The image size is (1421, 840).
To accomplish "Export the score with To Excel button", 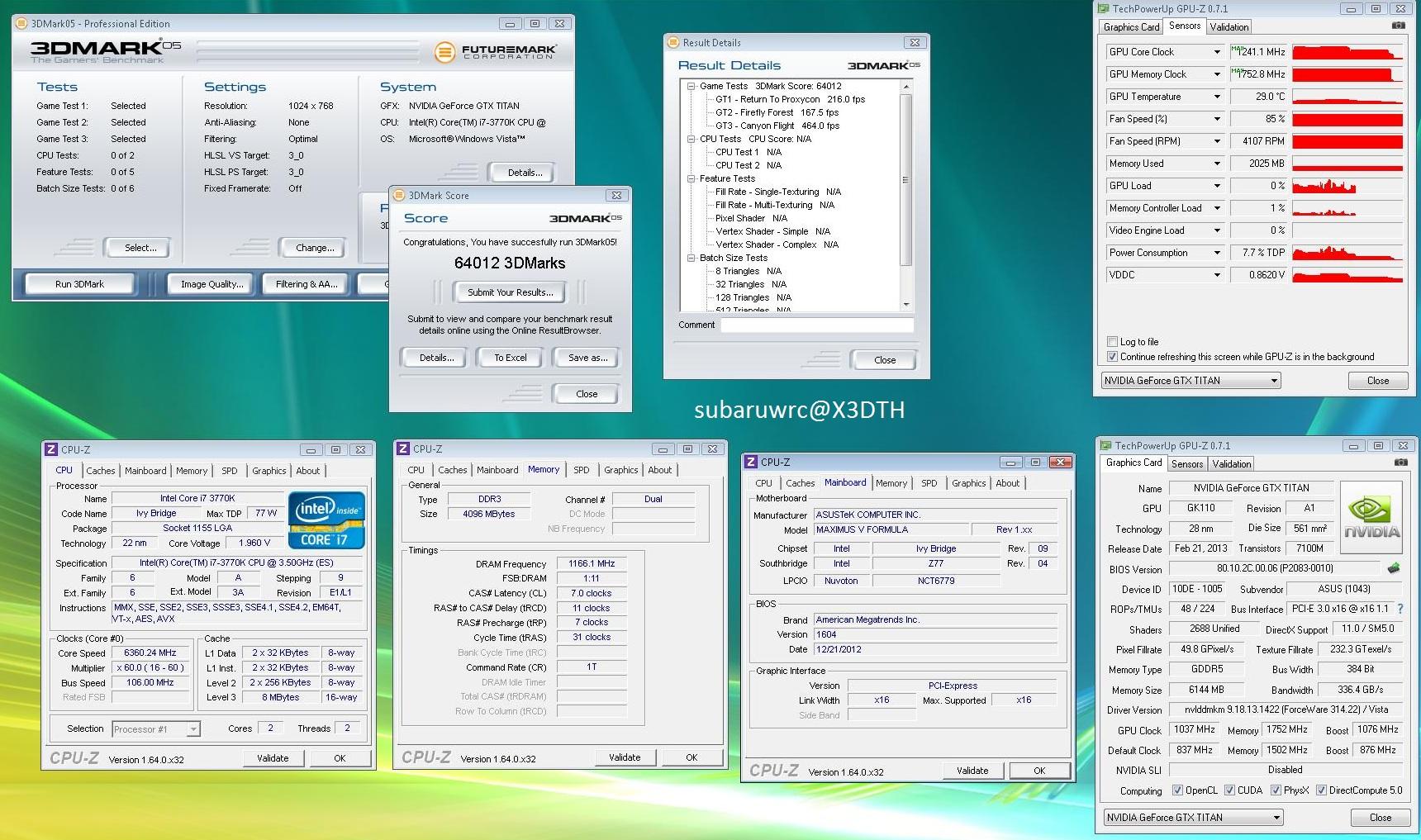I will [x=511, y=358].
